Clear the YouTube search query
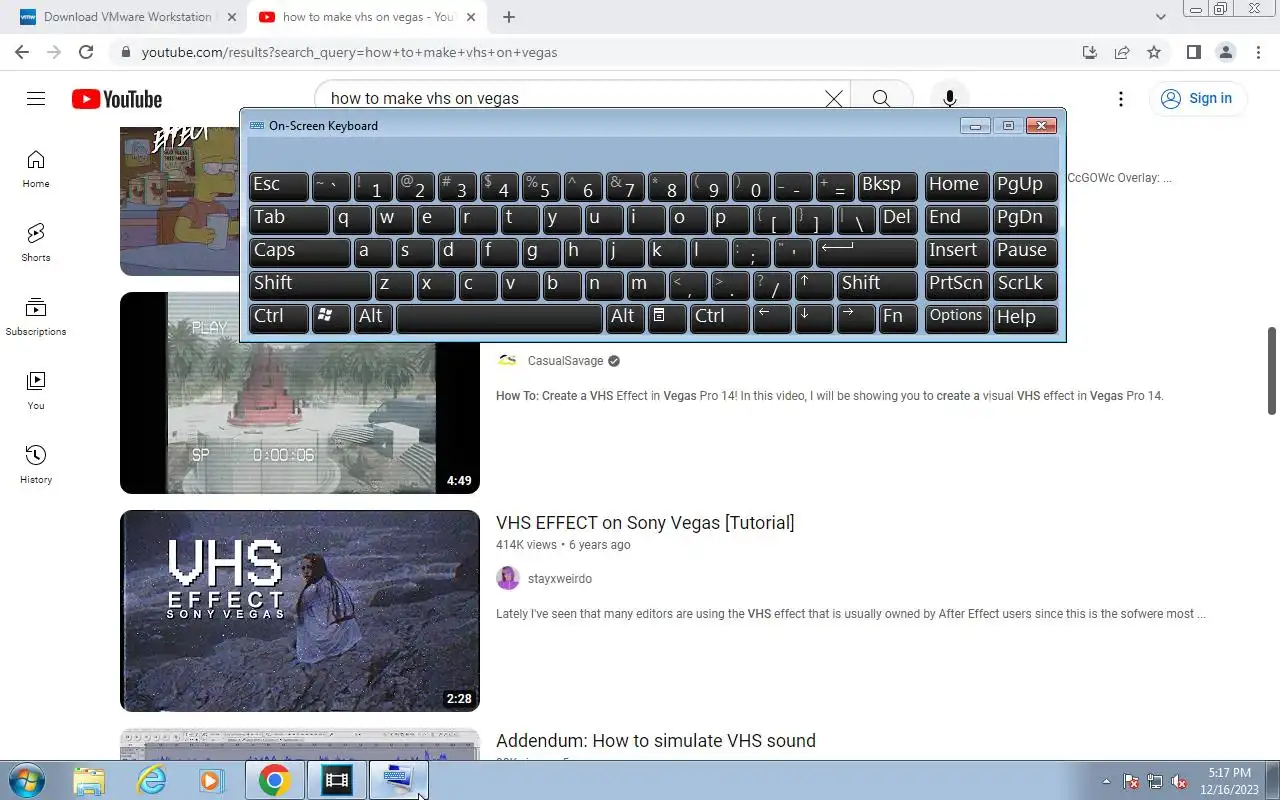Image resolution: width=1280 pixels, height=800 pixels. pos(833,98)
